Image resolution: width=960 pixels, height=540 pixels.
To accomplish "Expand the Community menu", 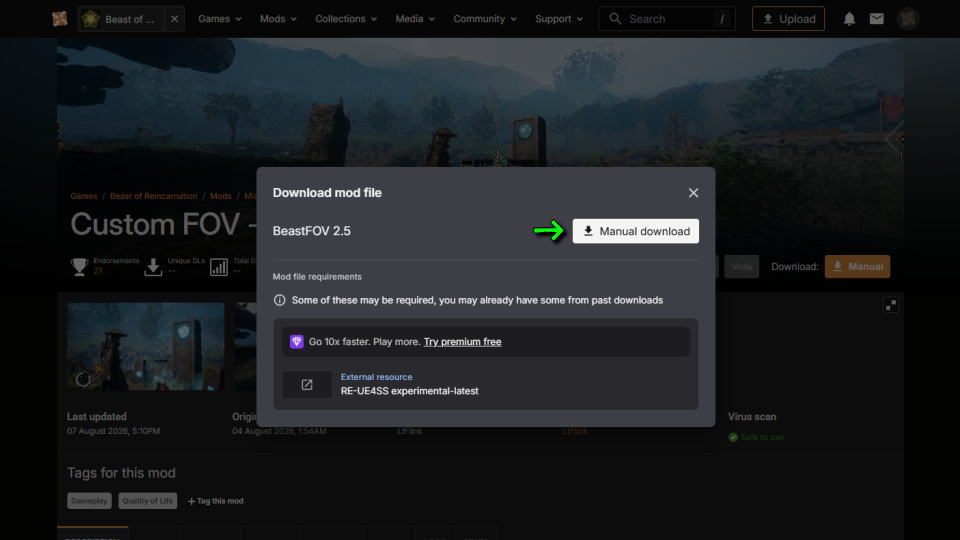I will pyautogui.click(x=485, y=19).
